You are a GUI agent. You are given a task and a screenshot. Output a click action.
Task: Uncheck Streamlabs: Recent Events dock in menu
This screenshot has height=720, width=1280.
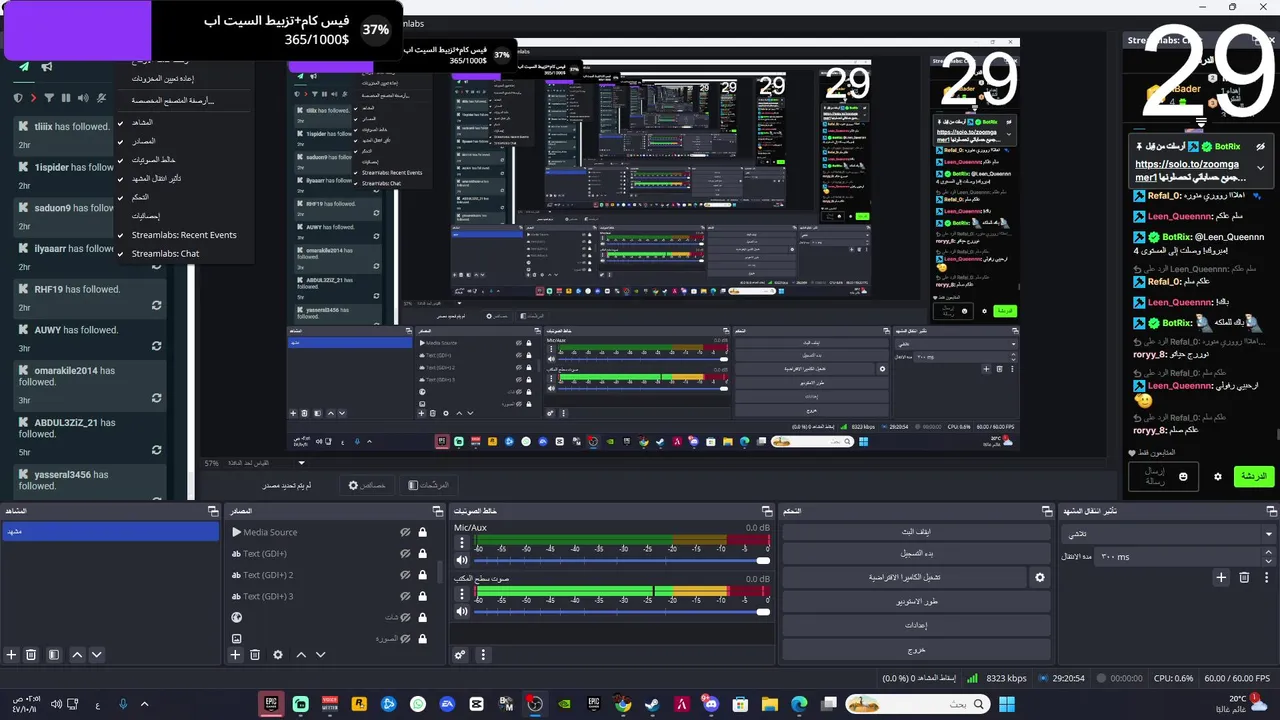click(x=184, y=235)
